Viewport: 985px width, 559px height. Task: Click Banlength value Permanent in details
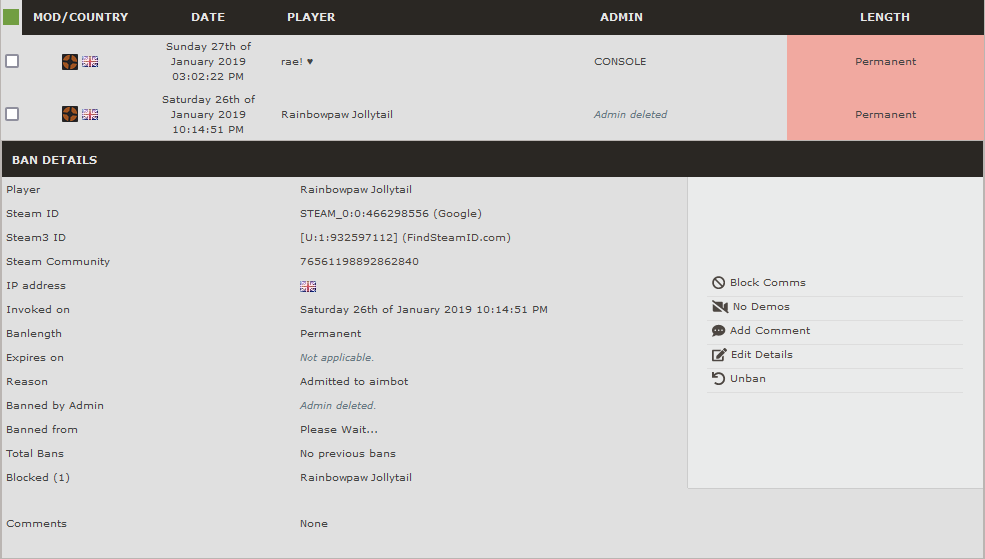tap(330, 334)
